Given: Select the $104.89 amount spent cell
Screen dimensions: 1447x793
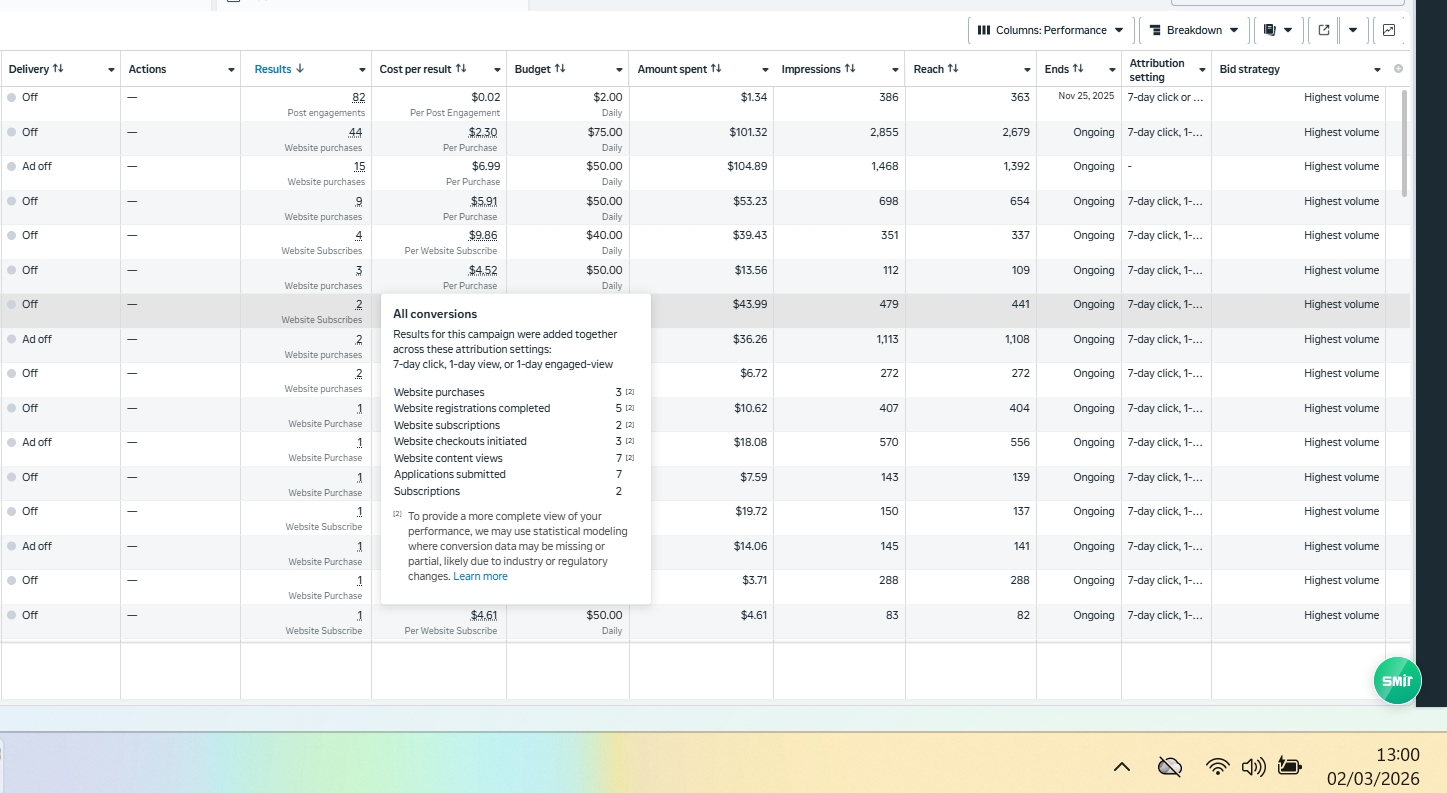Looking at the screenshot, I should [701, 172].
